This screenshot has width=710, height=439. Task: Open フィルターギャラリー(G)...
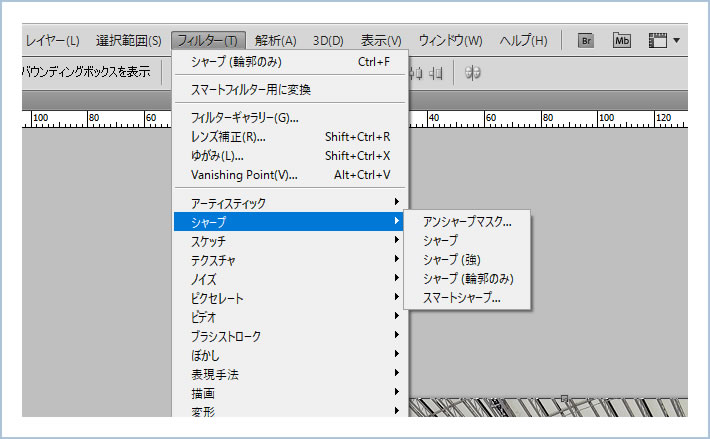(x=290, y=118)
